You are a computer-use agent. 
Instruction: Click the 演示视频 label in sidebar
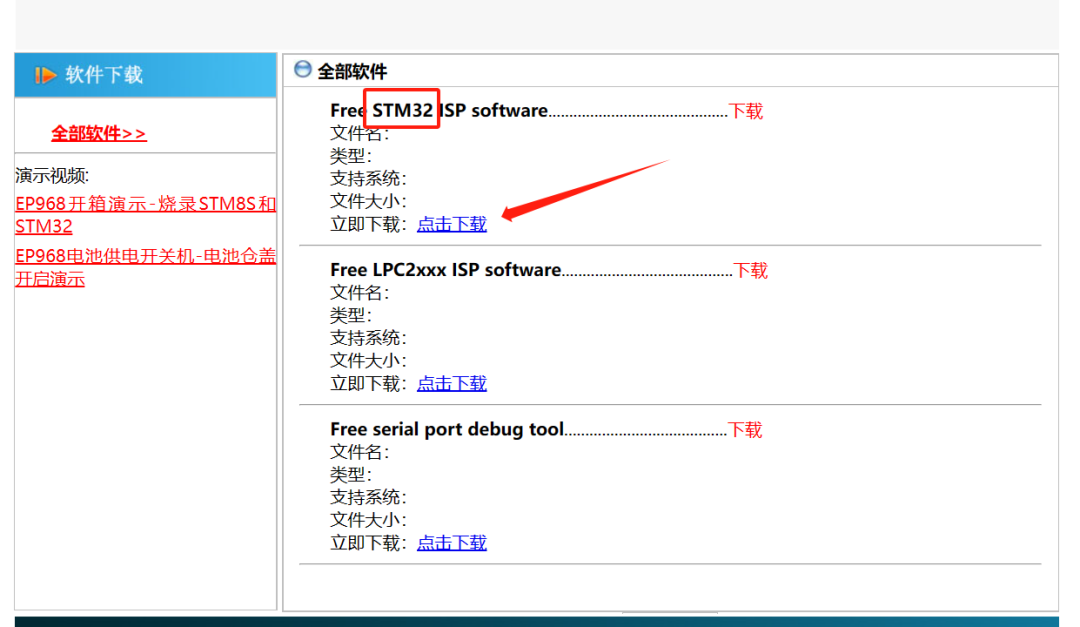pyautogui.click(x=52, y=176)
